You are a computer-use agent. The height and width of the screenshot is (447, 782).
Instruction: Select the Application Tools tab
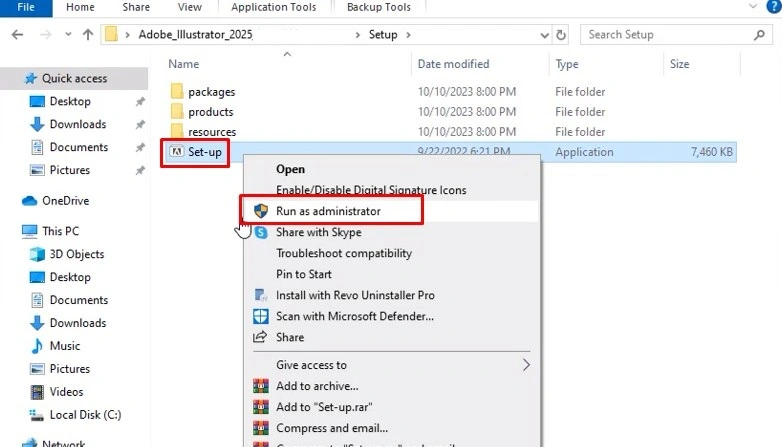[274, 7]
